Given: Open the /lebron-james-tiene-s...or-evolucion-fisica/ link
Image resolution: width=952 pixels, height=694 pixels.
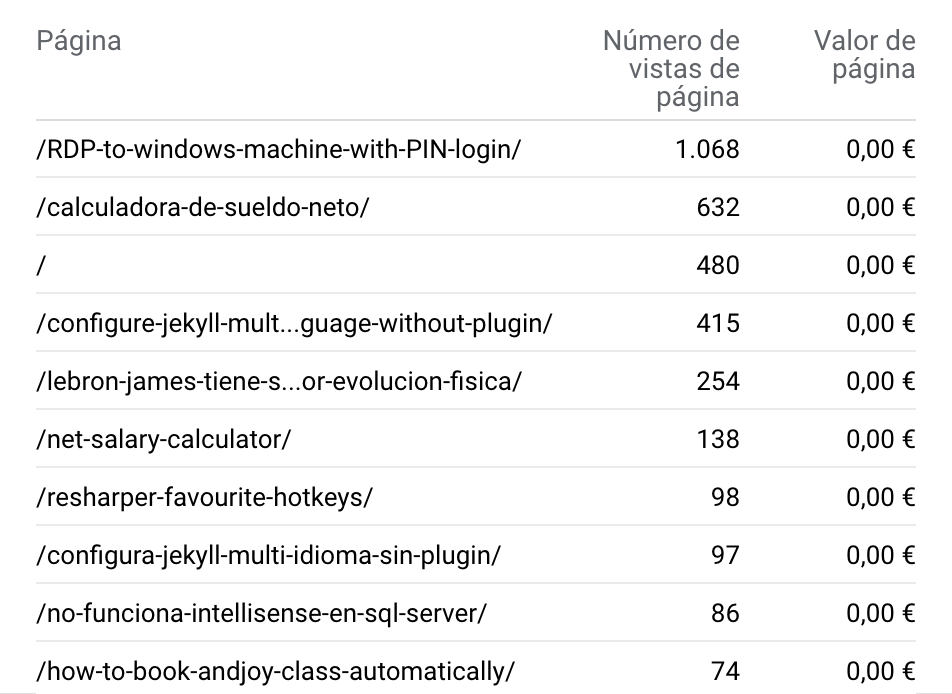Looking at the screenshot, I should pos(278,382).
